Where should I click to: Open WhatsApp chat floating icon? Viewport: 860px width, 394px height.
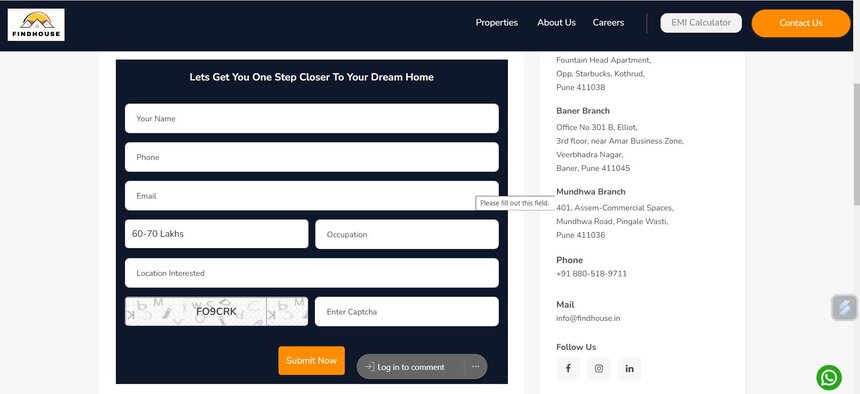(829, 378)
